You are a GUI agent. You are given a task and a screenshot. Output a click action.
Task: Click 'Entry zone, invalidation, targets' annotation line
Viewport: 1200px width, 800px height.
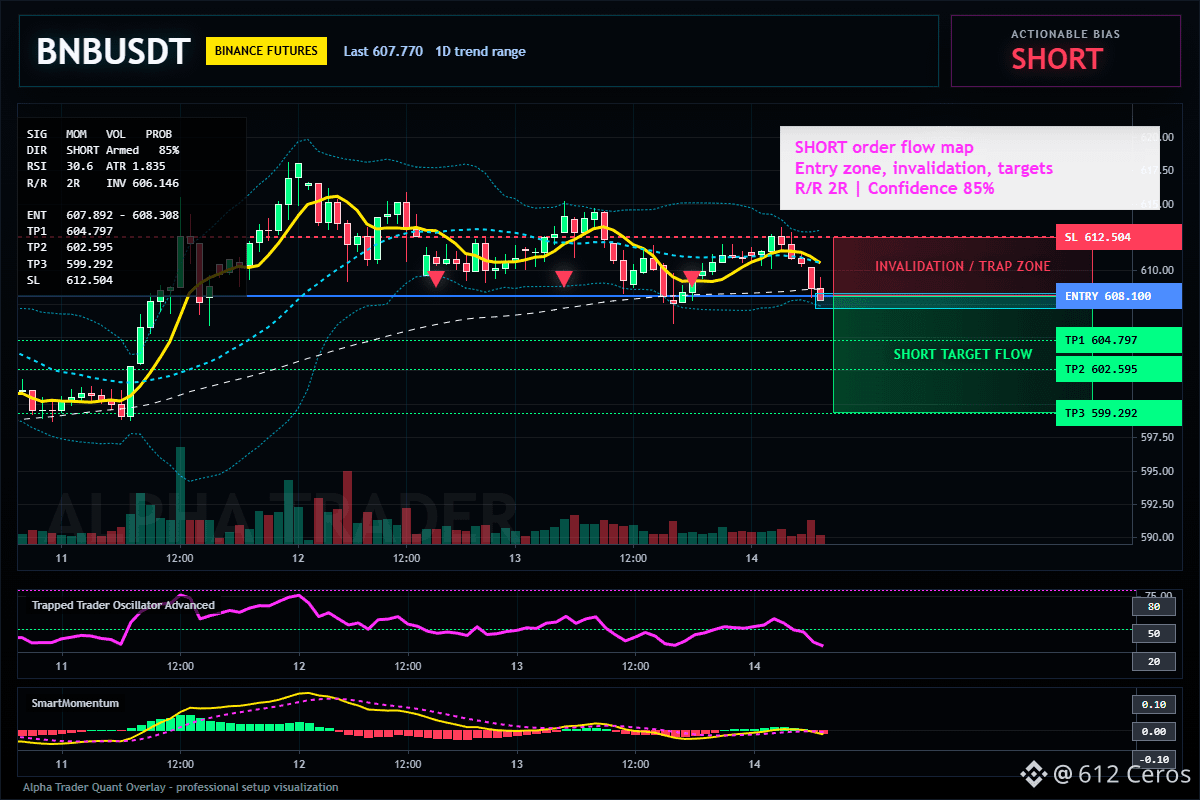click(x=923, y=168)
